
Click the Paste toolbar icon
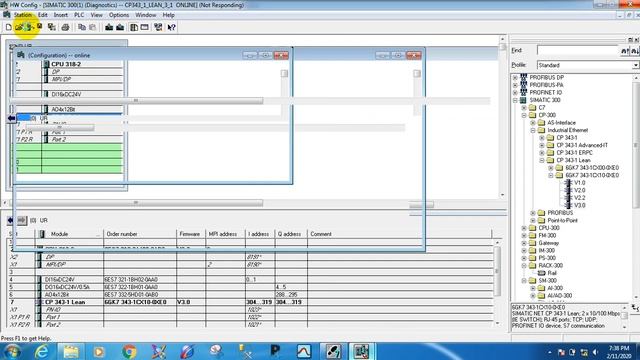click(x=93, y=27)
